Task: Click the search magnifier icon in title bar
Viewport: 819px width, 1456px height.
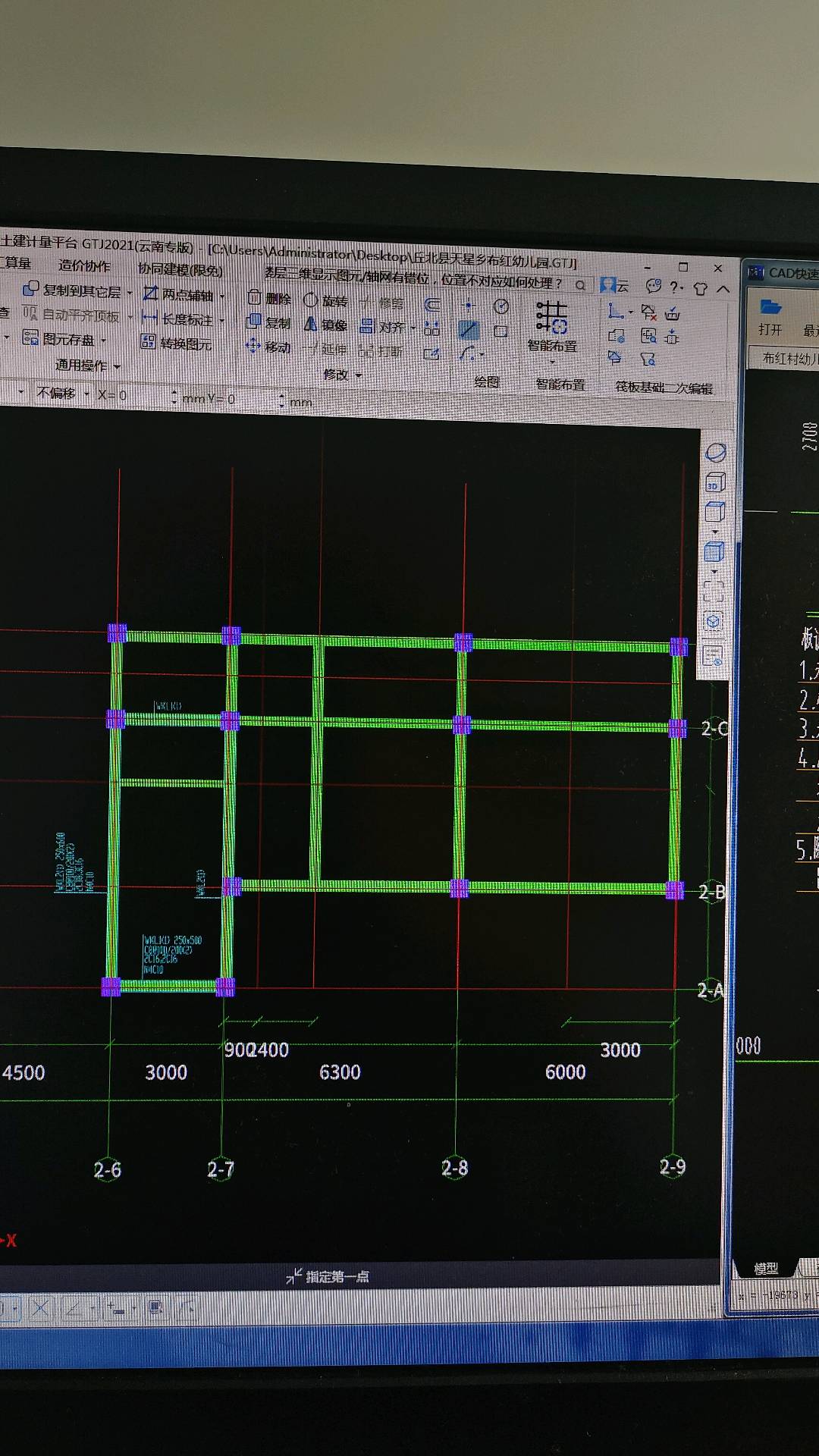Action: tap(580, 285)
